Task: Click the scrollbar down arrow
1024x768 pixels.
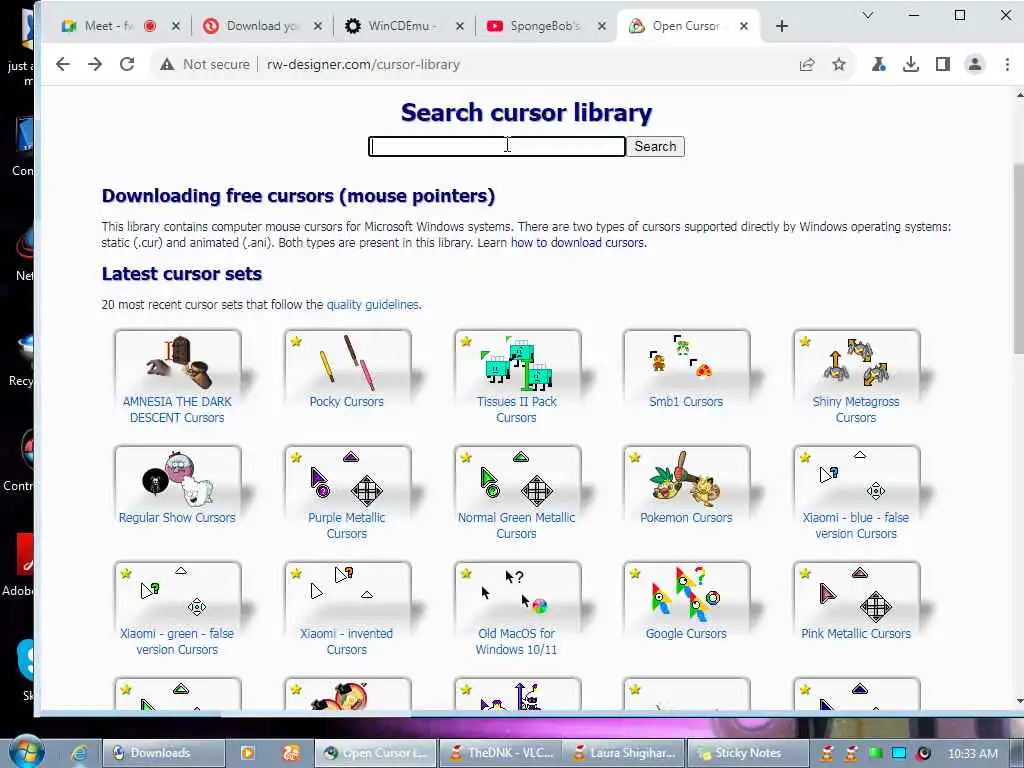Action: tap(1019, 701)
